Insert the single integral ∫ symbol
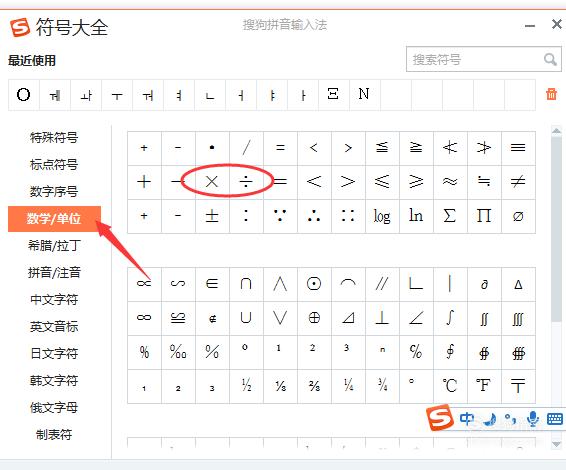566x470 pixels. coord(450,318)
